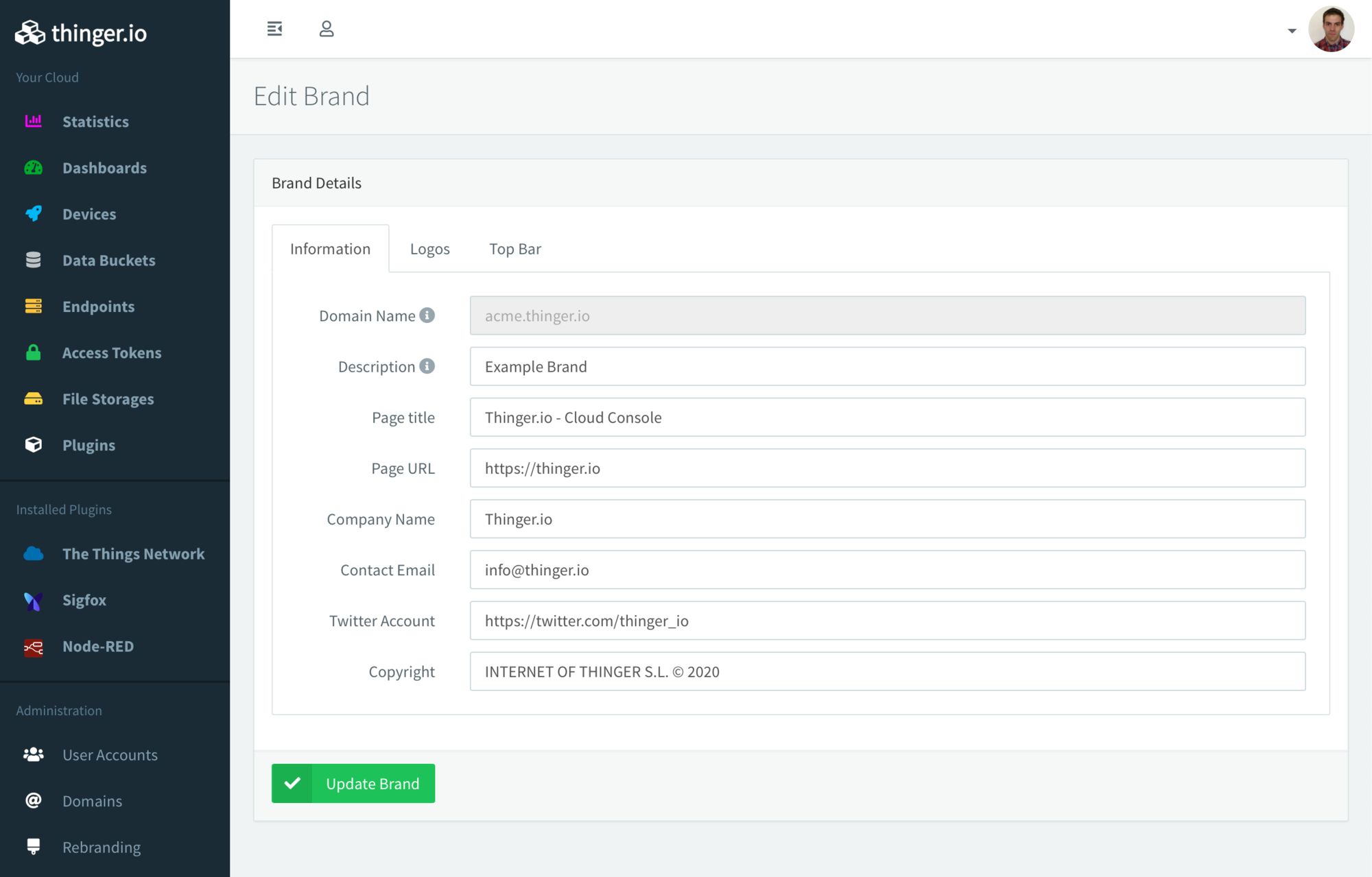The width and height of the screenshot is (1372, 877).
Task: Go to Endpoints menu label
Action: click(x=98, y=307)
